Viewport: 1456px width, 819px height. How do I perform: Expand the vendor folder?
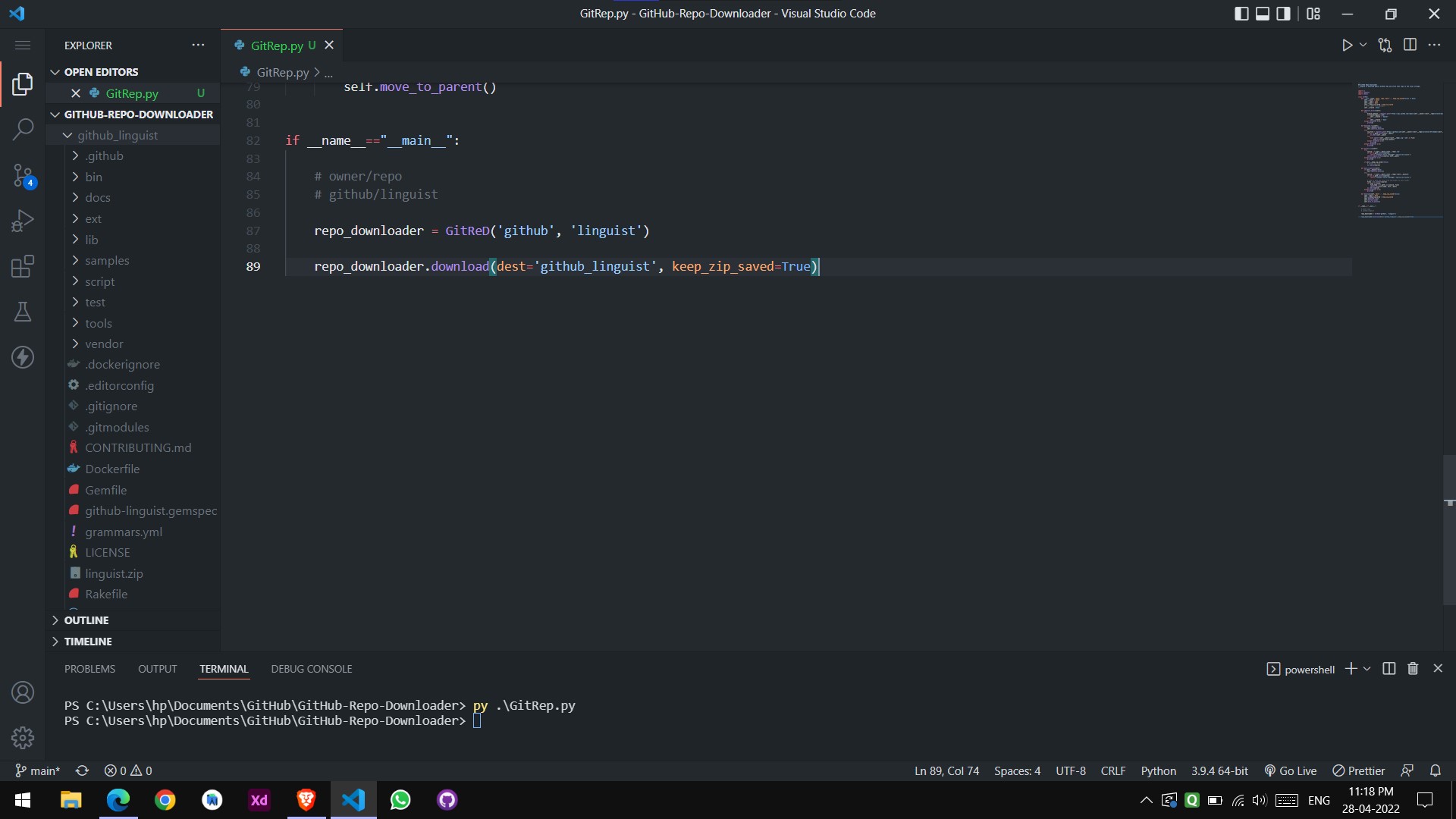[133, 344]
